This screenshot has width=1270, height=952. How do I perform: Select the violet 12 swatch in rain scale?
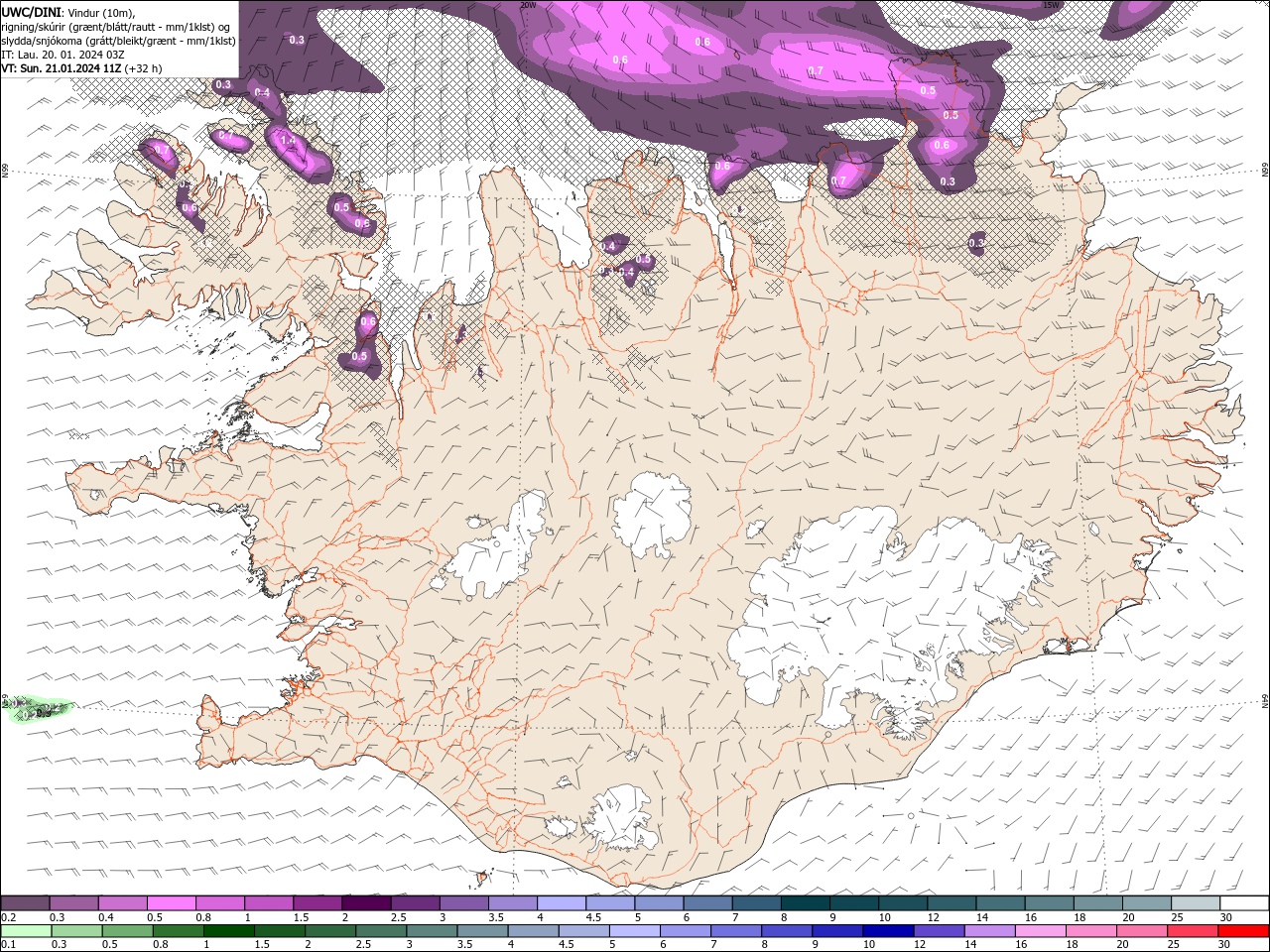939,931
